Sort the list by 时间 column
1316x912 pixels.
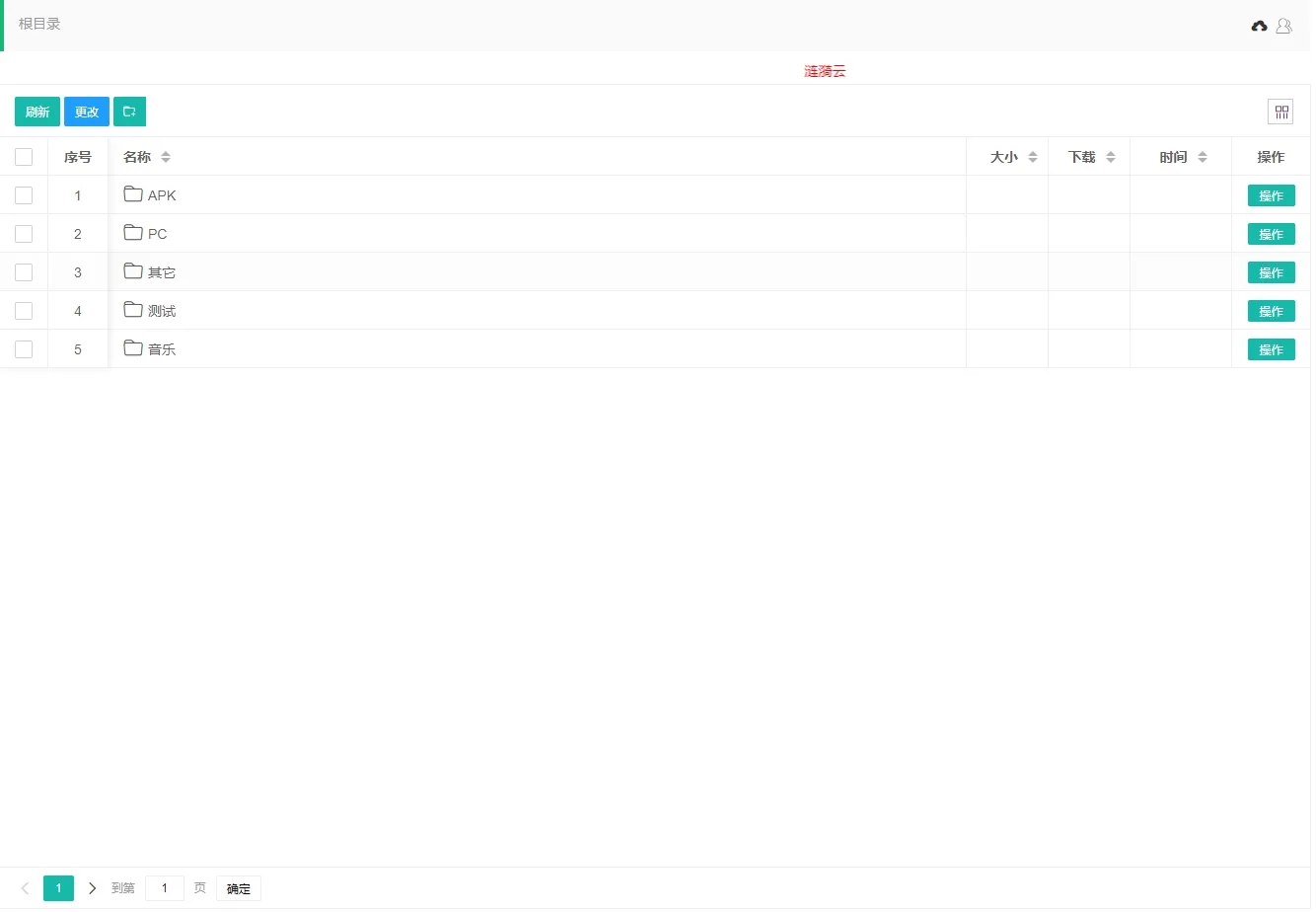tap(1203, 156)
